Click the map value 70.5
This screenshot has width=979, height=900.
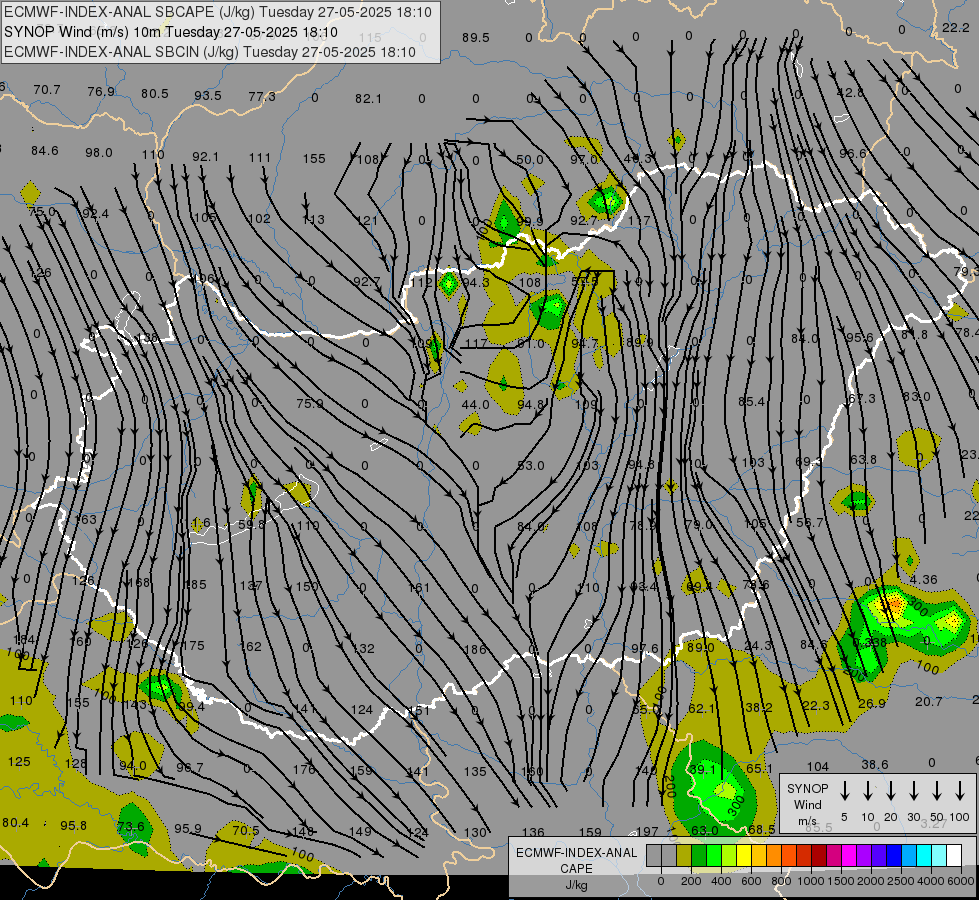245,831
